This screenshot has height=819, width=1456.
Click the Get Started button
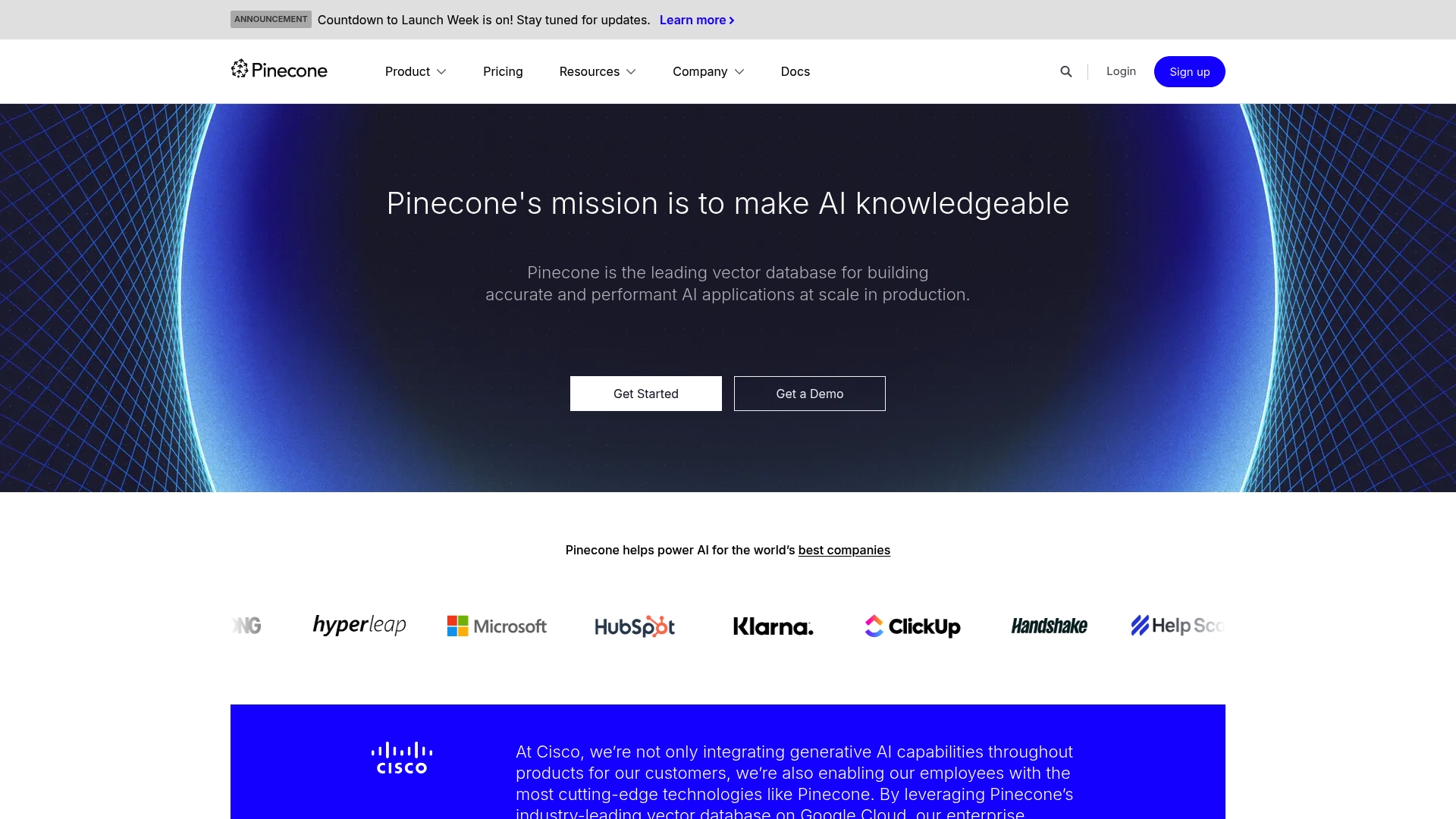646,393
